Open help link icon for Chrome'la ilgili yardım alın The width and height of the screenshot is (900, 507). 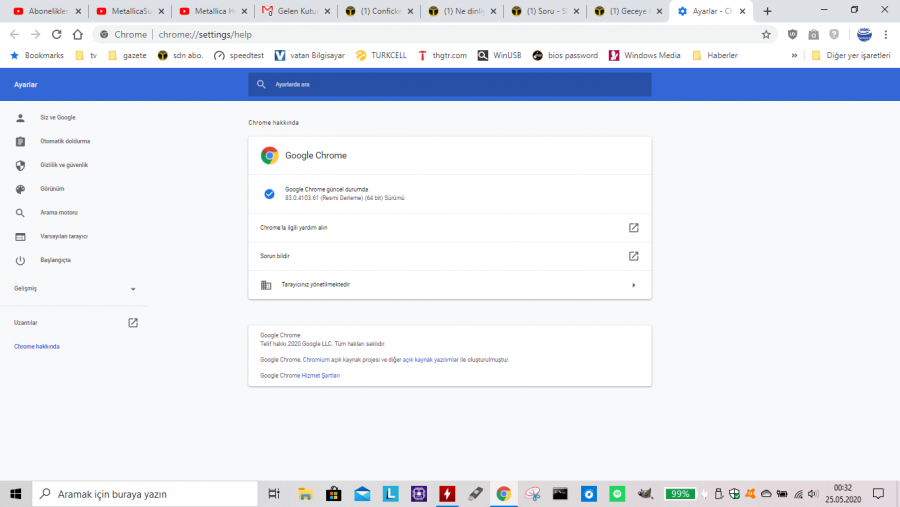(x=633, y=228)
